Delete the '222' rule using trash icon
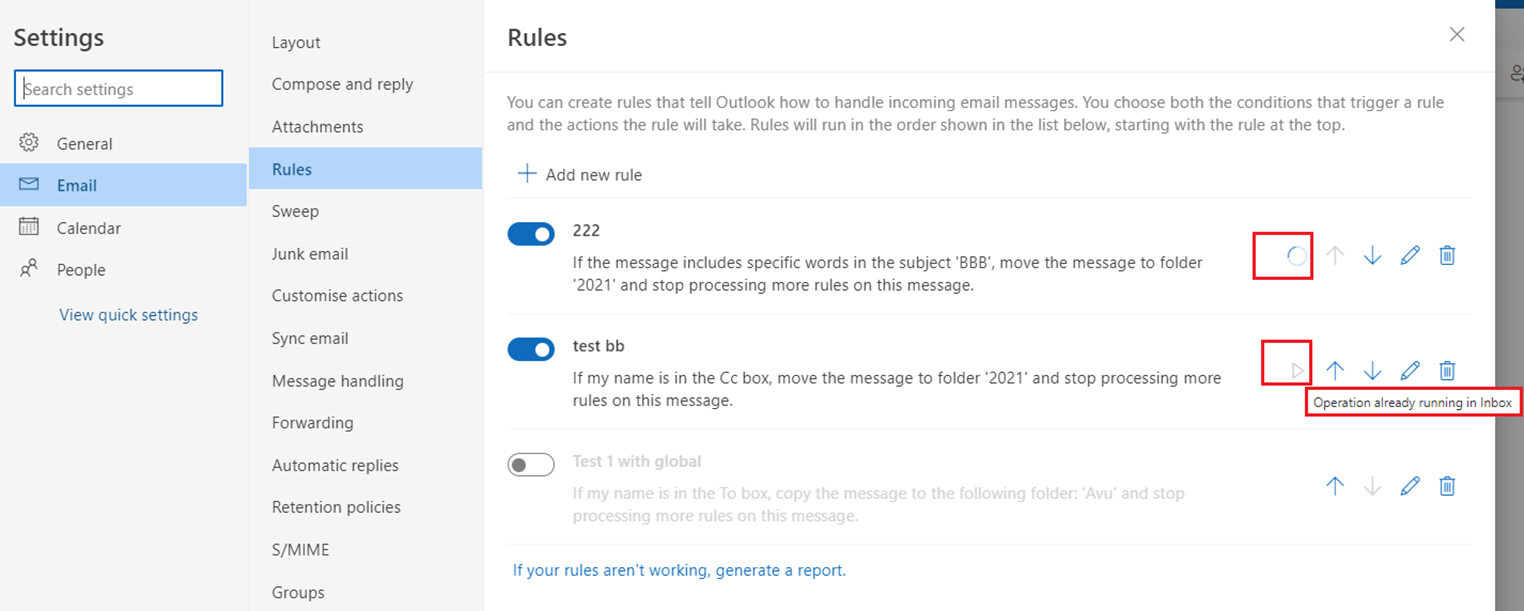This screenshot has height=611, width=1524. point(1447,255)
